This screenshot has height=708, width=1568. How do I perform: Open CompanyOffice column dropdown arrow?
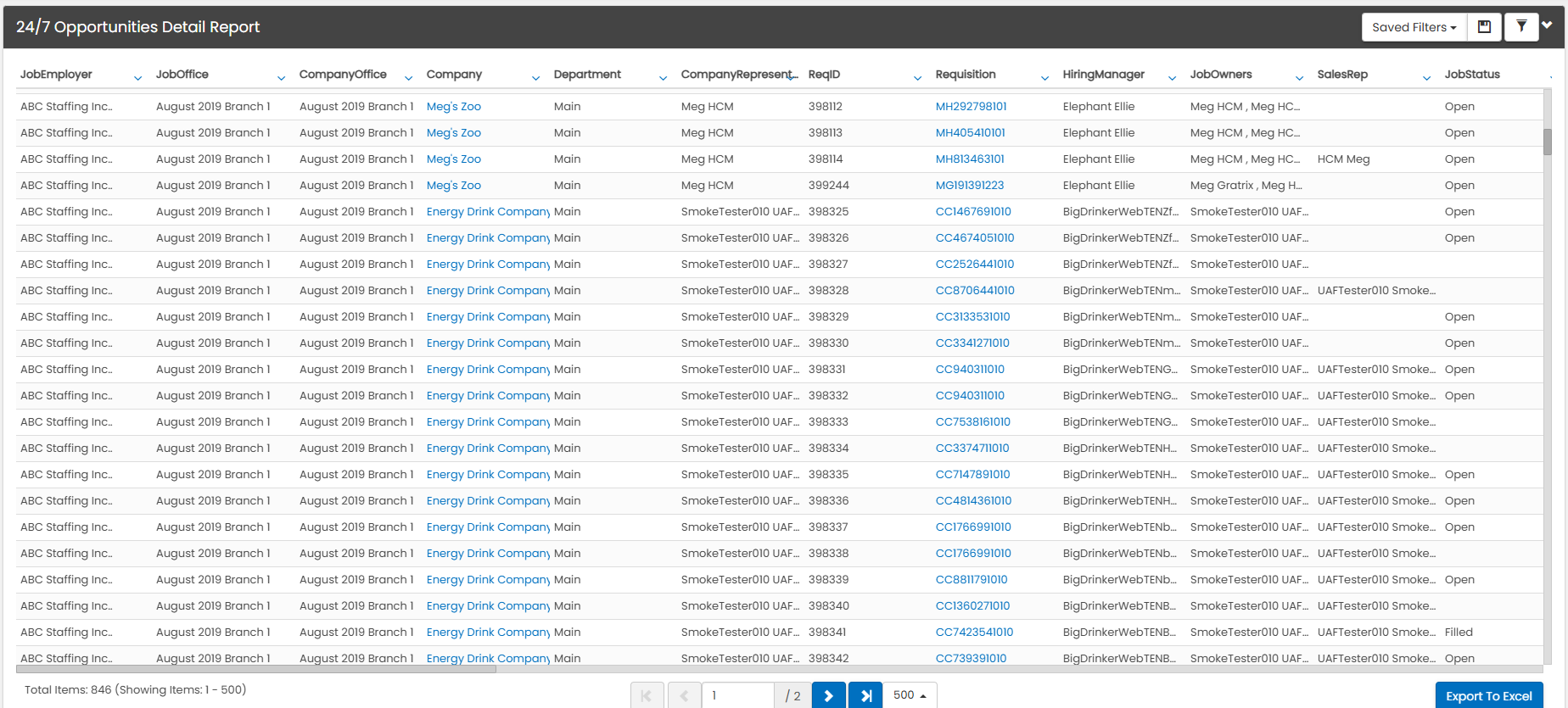[409, 78]
